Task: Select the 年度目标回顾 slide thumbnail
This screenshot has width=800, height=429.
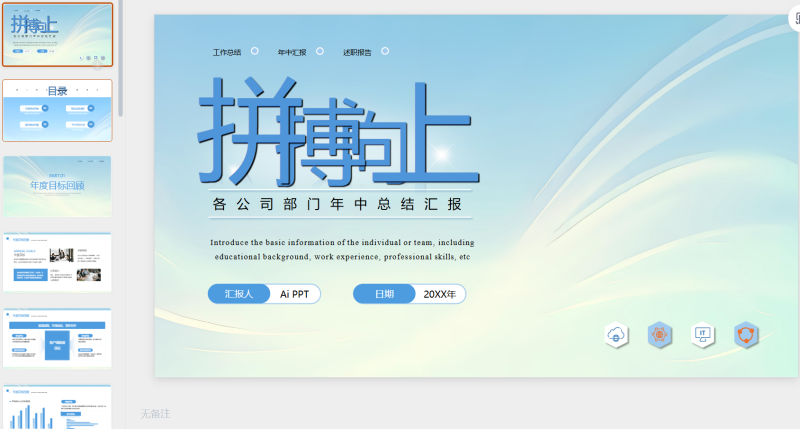Action: coord(57,187)
